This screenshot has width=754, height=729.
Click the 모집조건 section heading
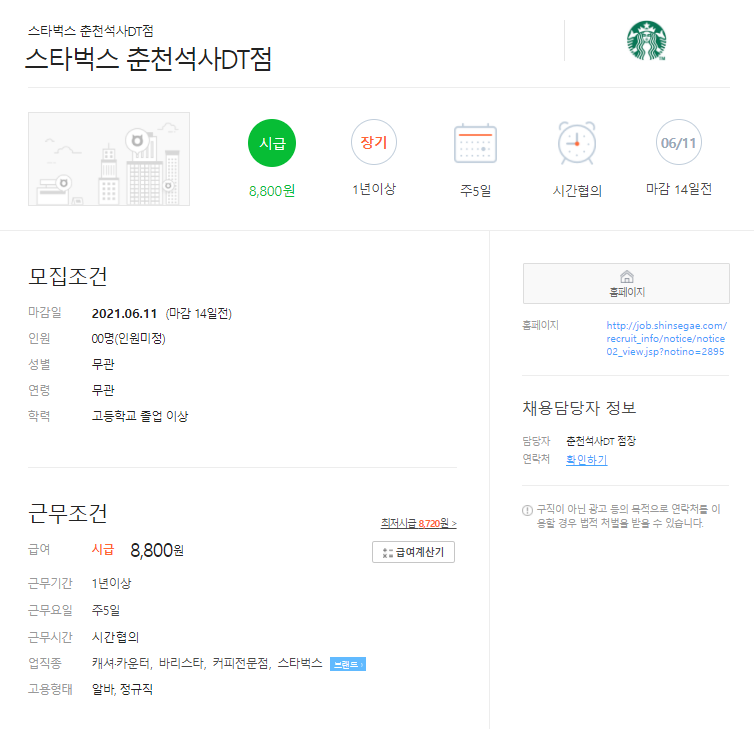pyautogui.click(x=67, y=277)
